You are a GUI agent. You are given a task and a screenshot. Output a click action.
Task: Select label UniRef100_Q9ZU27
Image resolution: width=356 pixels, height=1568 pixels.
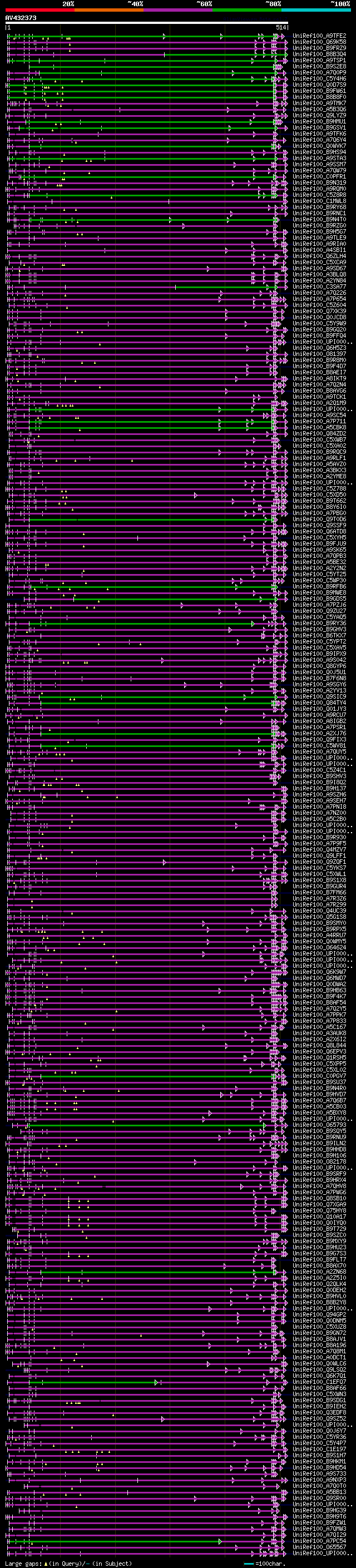(x=319, y=611)
